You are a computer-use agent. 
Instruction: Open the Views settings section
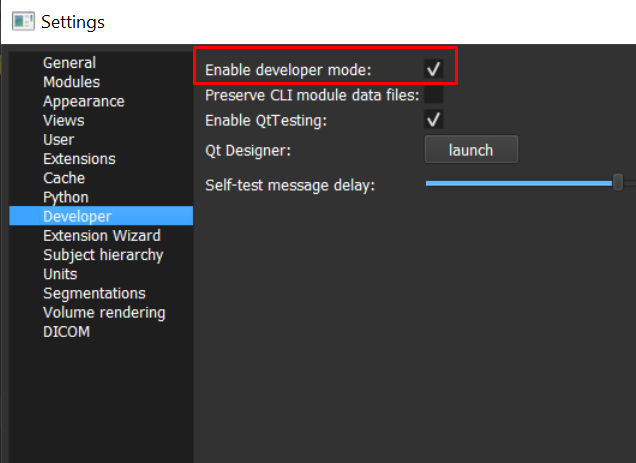[x=63, y=120]
